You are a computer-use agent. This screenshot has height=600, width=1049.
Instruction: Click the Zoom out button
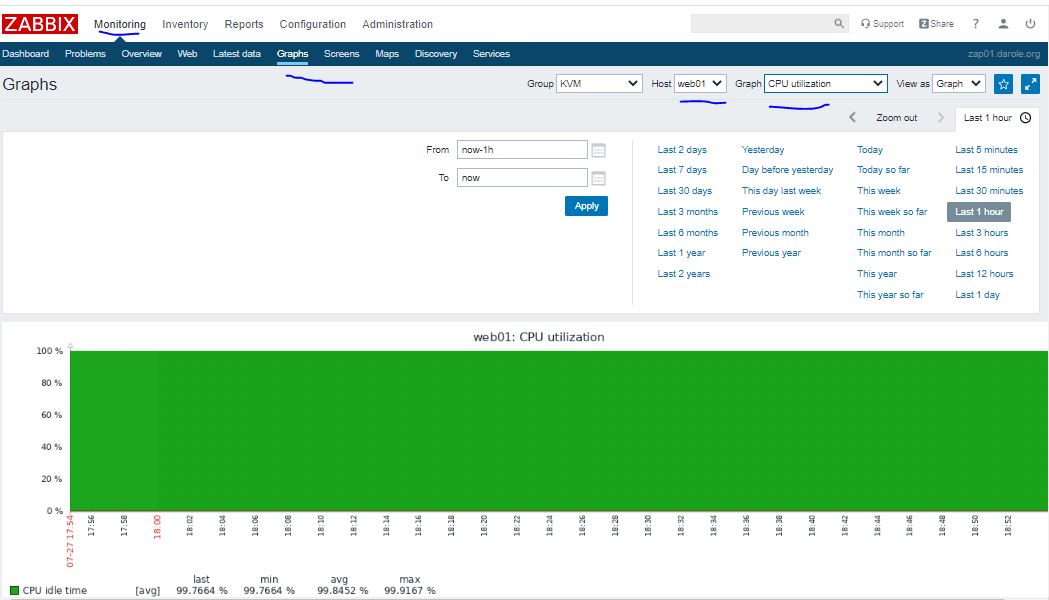click(896, 118)
